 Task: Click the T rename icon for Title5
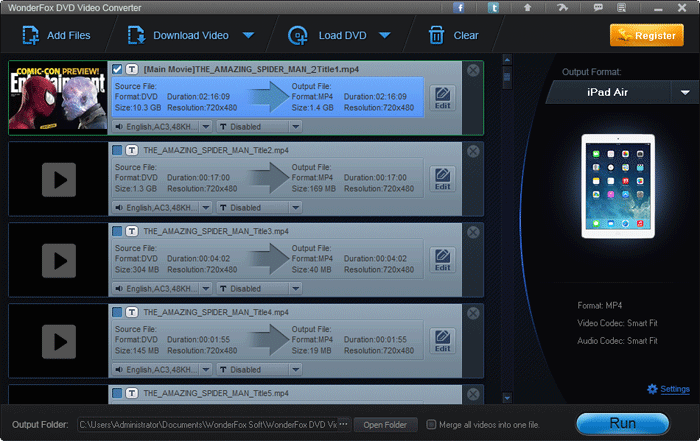pyautogui.click(x=132, y=393)
